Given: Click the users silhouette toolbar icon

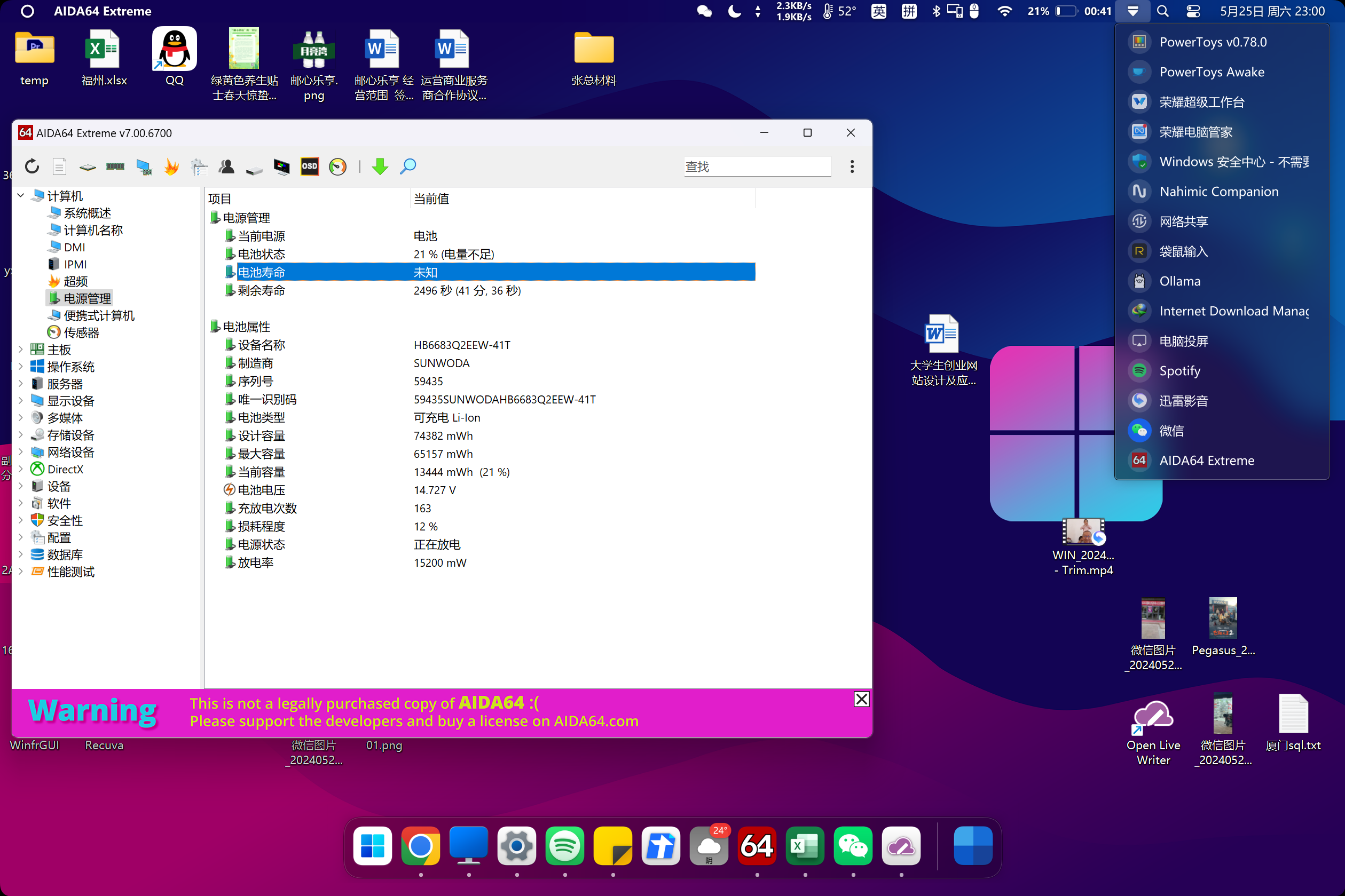Looking at the screenshot, I should point(227,166).
